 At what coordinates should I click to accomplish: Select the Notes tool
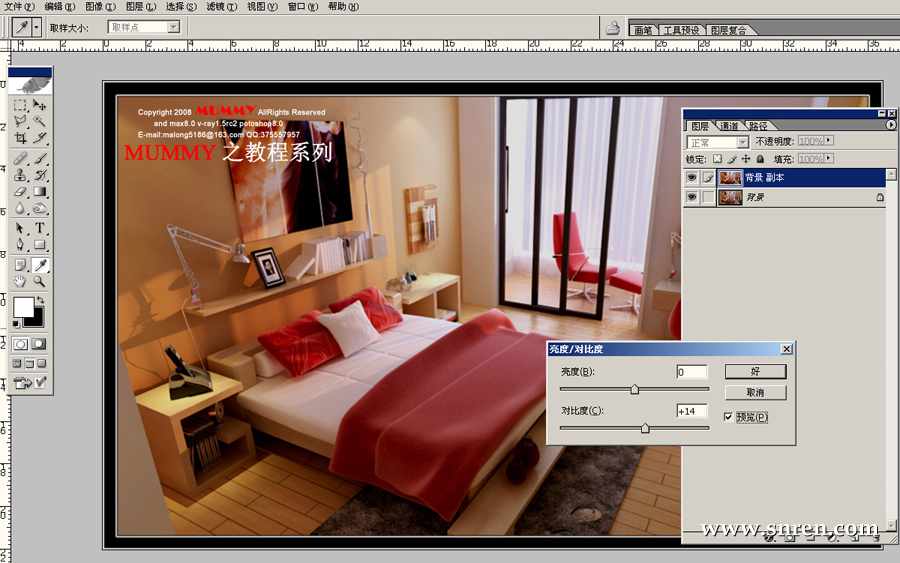pos(21,265)
